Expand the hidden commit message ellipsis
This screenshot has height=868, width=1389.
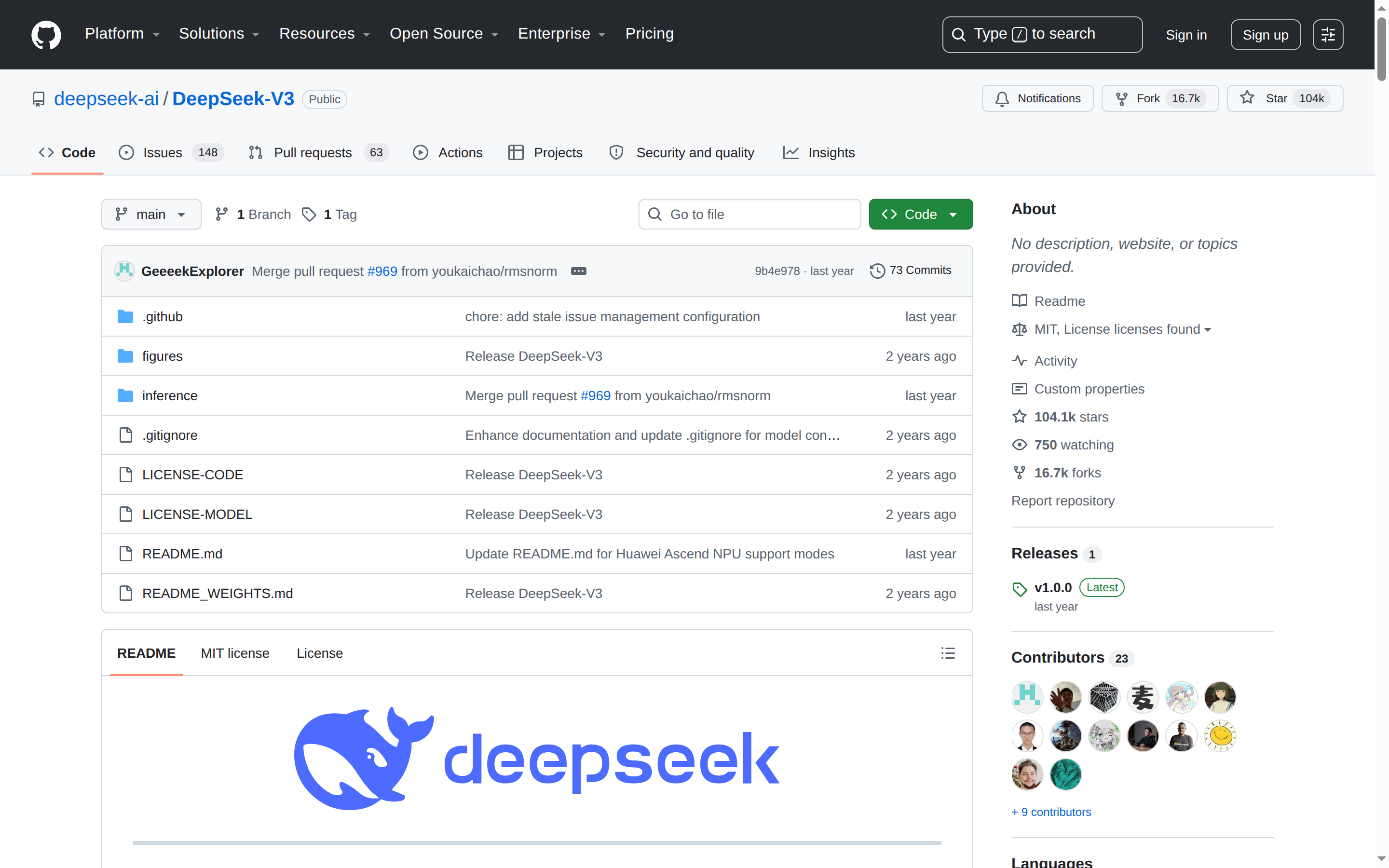click(x=579, y=271)
